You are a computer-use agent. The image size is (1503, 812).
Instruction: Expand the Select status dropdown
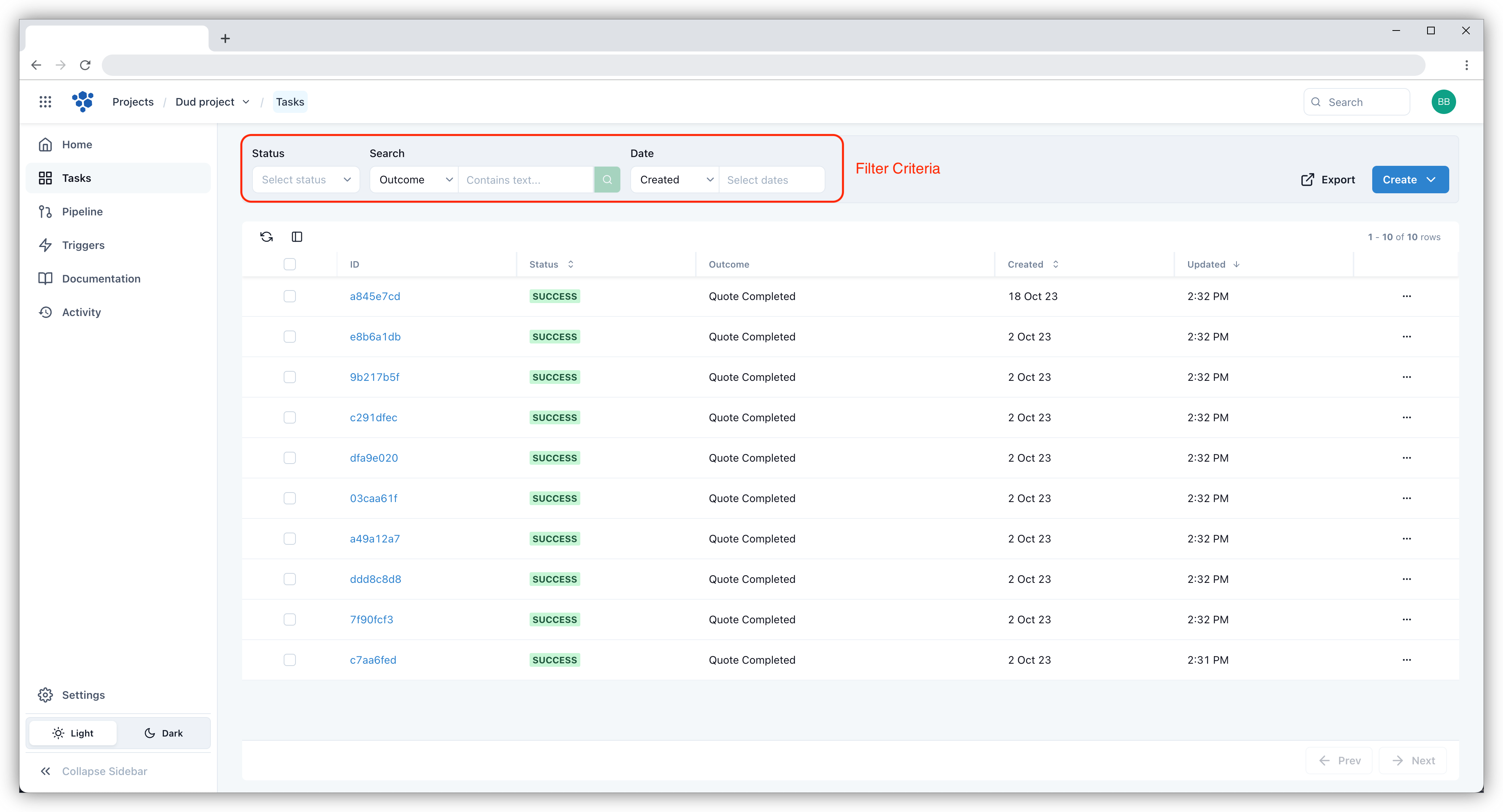click(306, 180)
